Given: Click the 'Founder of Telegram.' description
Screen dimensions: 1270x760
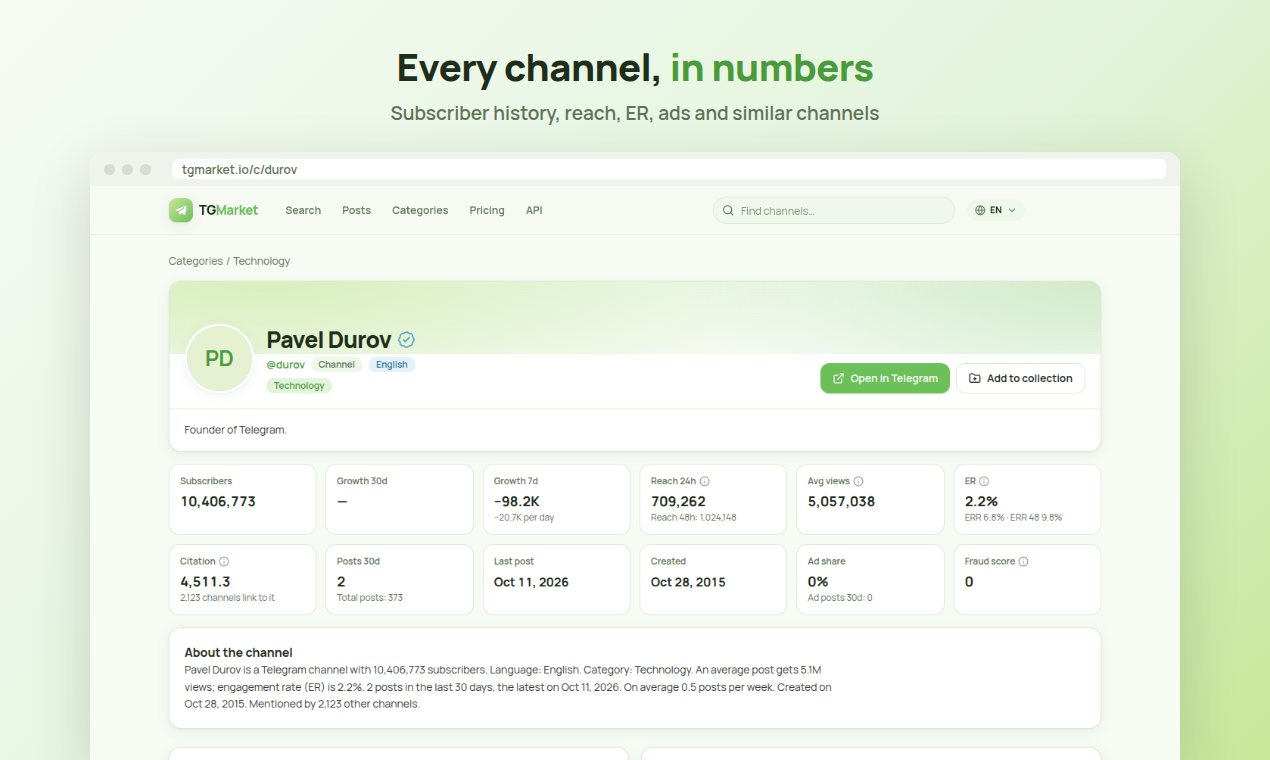Looking at the screenshot, I should (x=236, y=430).
